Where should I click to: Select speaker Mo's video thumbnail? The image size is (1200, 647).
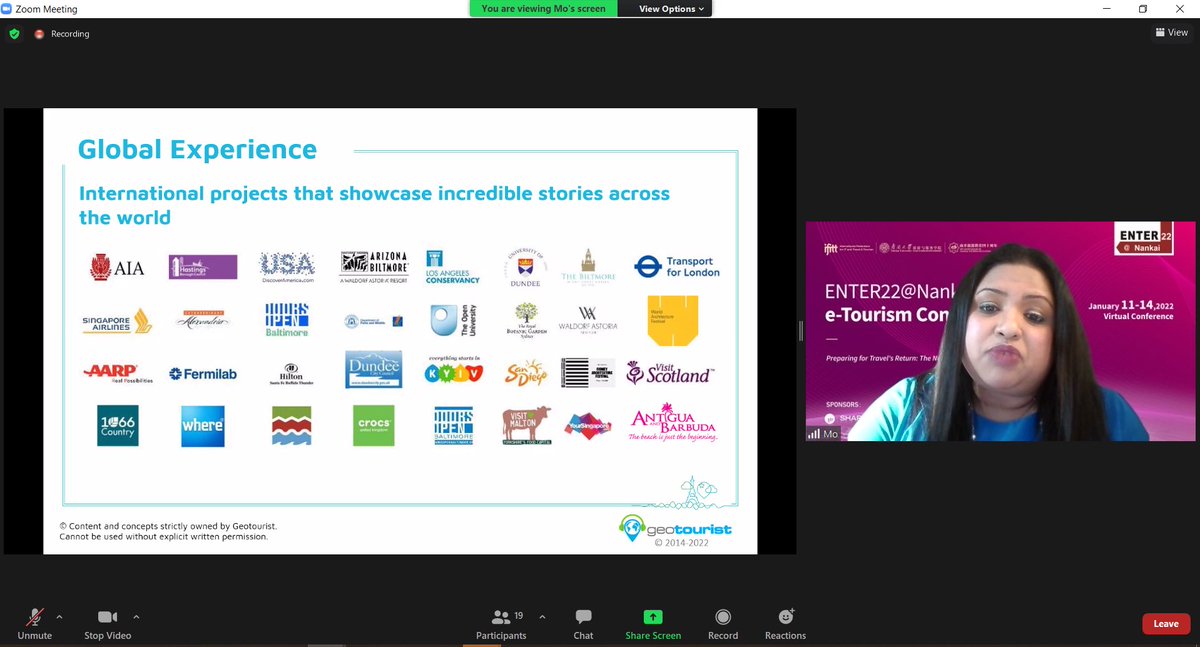tap(1001, 332)
